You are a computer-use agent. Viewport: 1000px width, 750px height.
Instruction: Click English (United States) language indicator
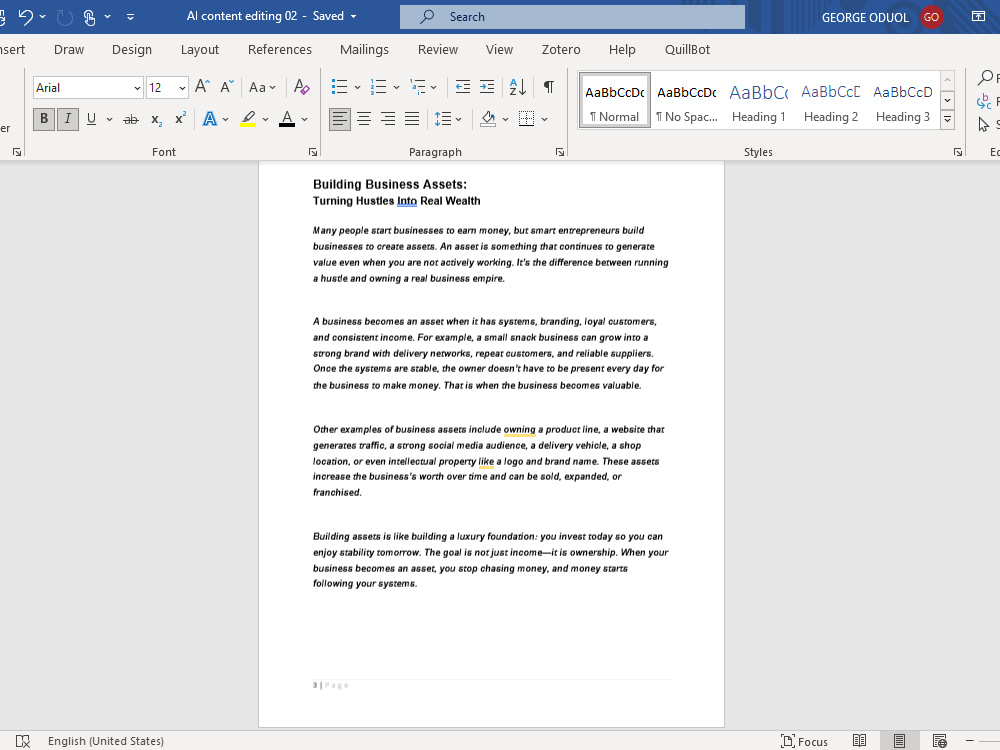(x=106, y=741)
